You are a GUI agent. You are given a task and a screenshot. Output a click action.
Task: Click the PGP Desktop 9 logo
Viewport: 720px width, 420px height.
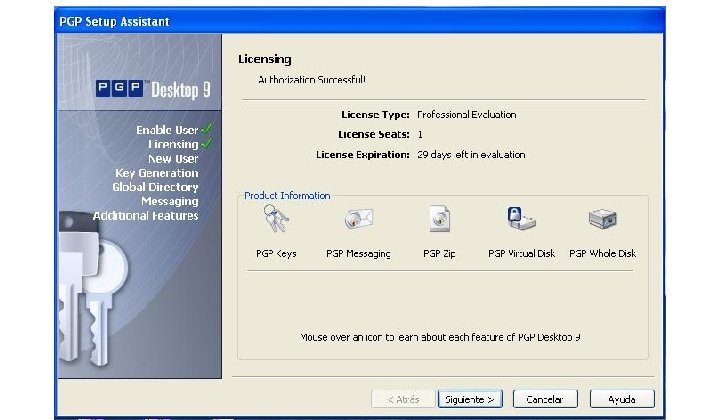(153, 89)
